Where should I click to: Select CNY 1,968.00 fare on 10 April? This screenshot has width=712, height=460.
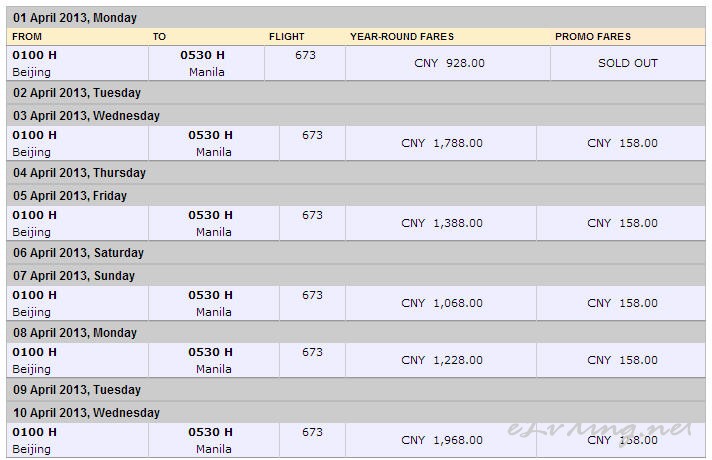pos(441,440)
